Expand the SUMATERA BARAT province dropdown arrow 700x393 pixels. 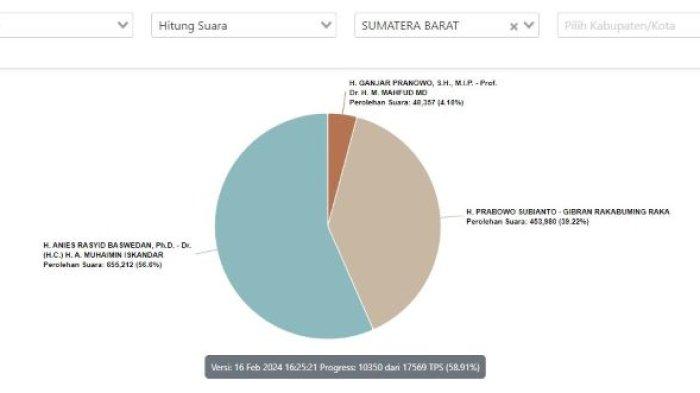[x=529, y=25]
